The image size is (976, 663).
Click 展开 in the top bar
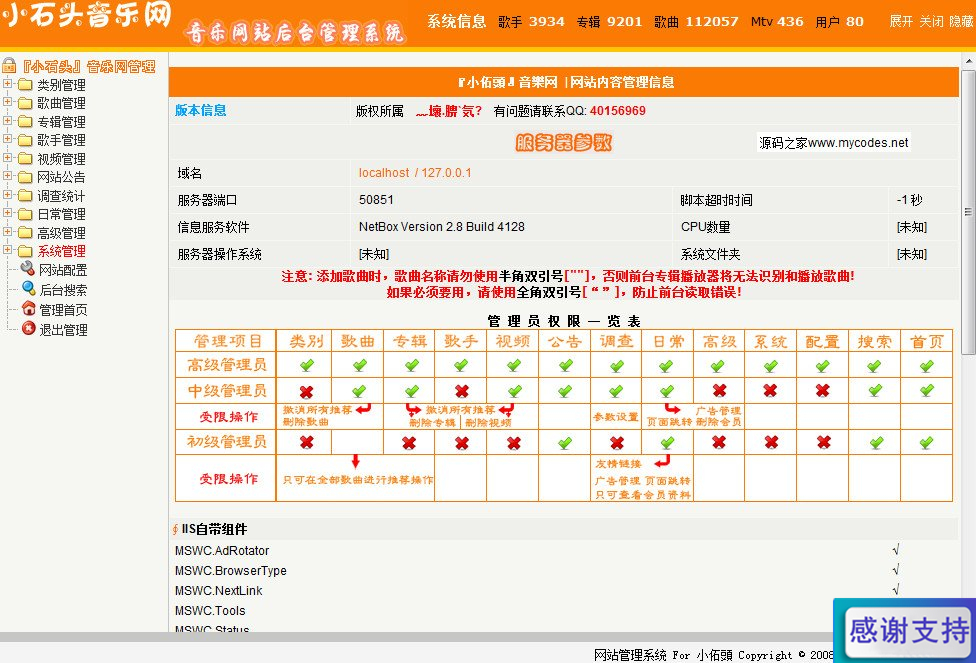[x=901, y=21]
